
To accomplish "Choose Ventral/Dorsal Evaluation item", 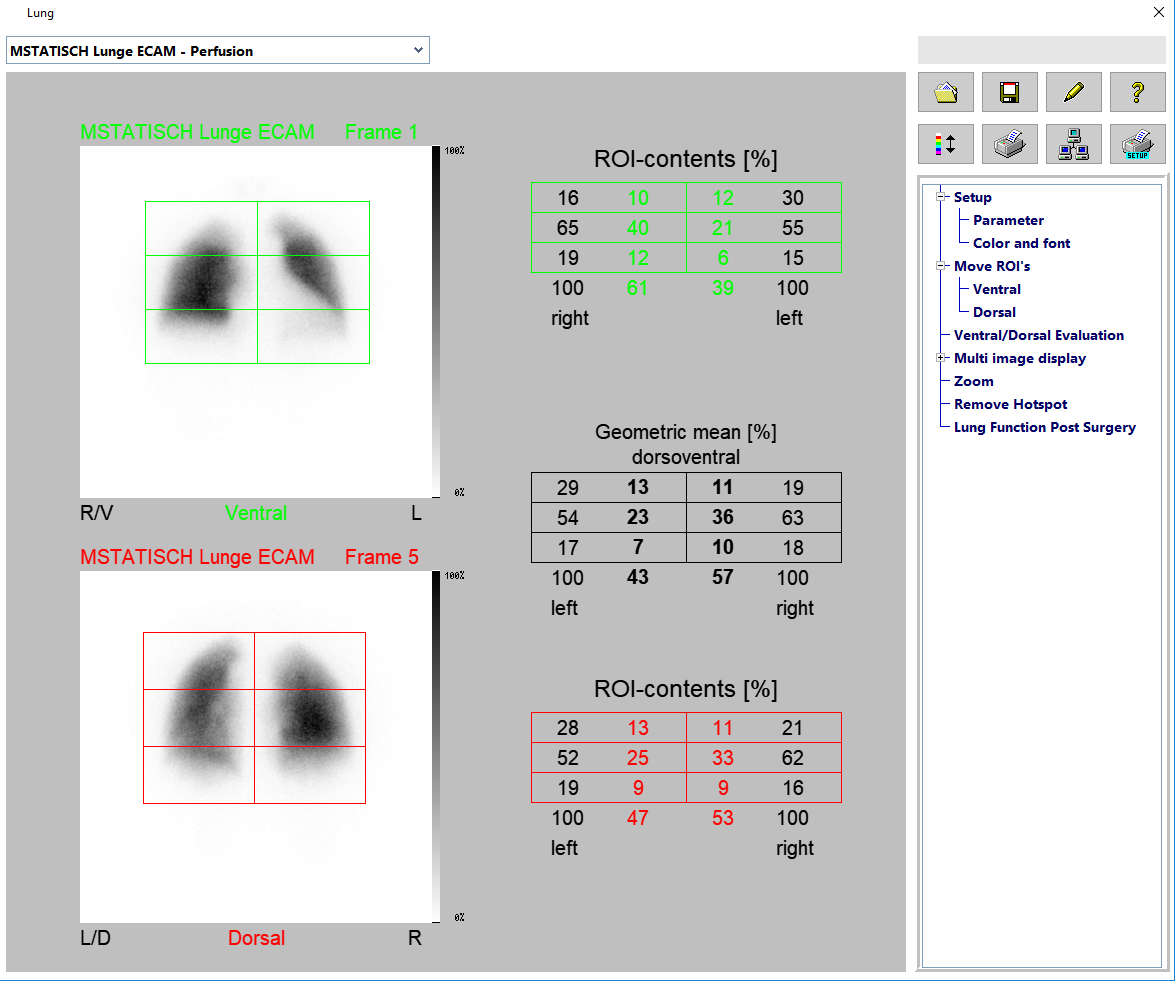I will click(1038, 335).
